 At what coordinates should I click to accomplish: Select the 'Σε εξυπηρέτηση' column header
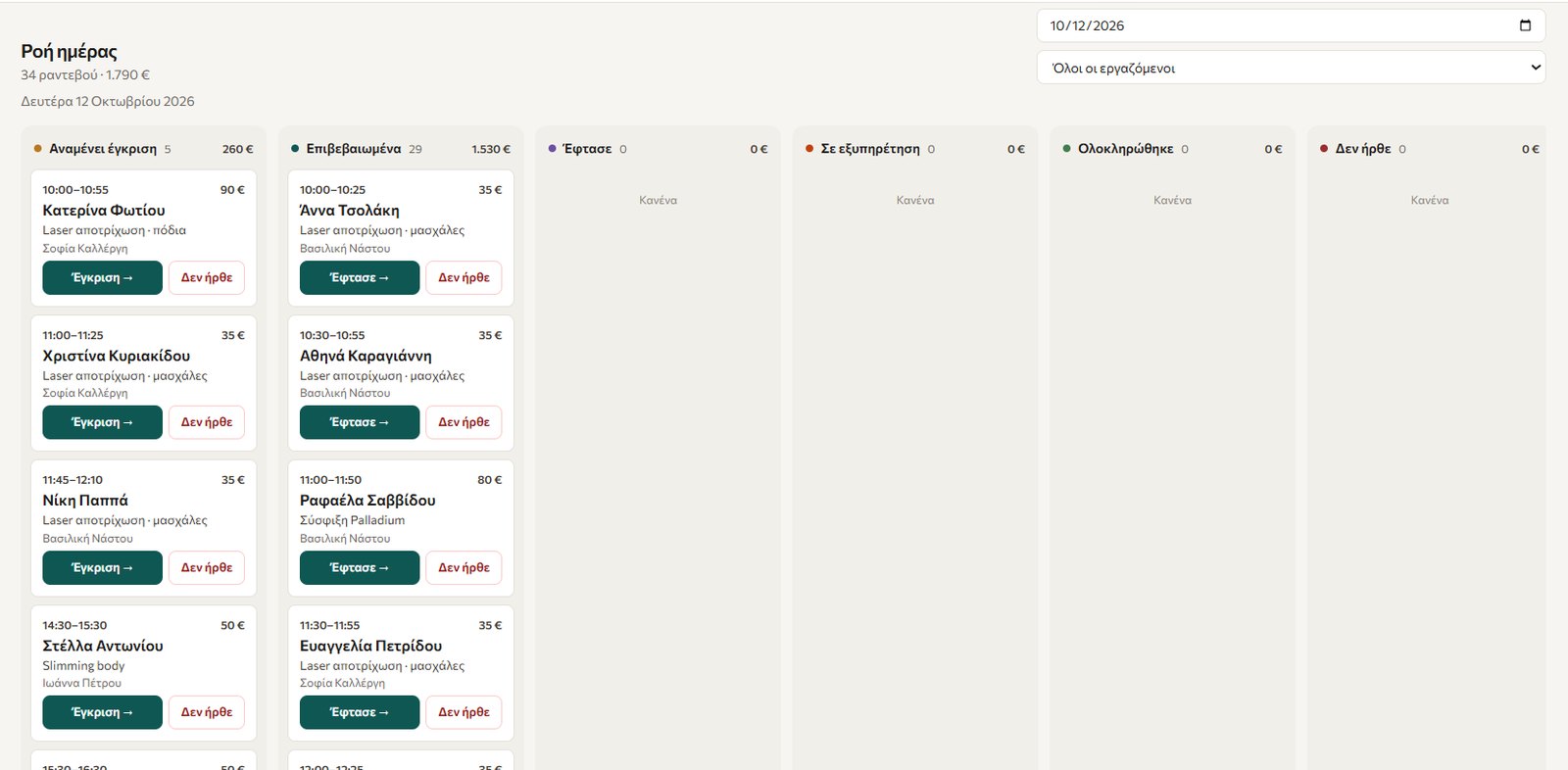coord(870,149)
